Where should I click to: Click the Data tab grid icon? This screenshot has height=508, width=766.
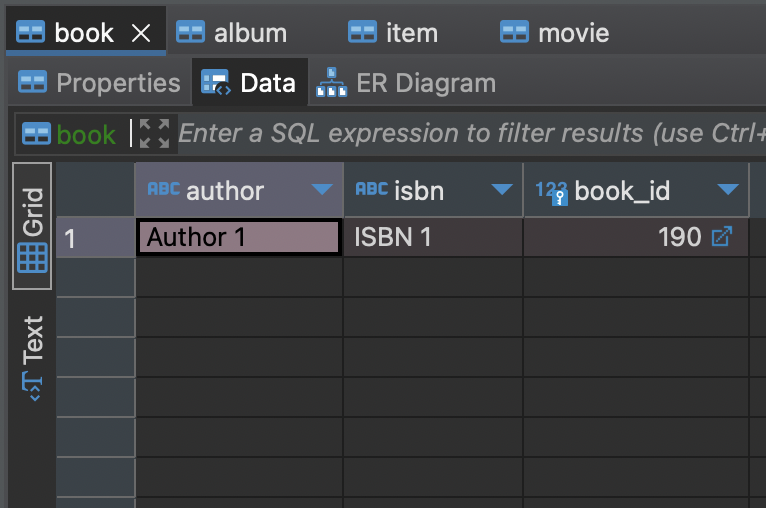click(x=216, y=83)
